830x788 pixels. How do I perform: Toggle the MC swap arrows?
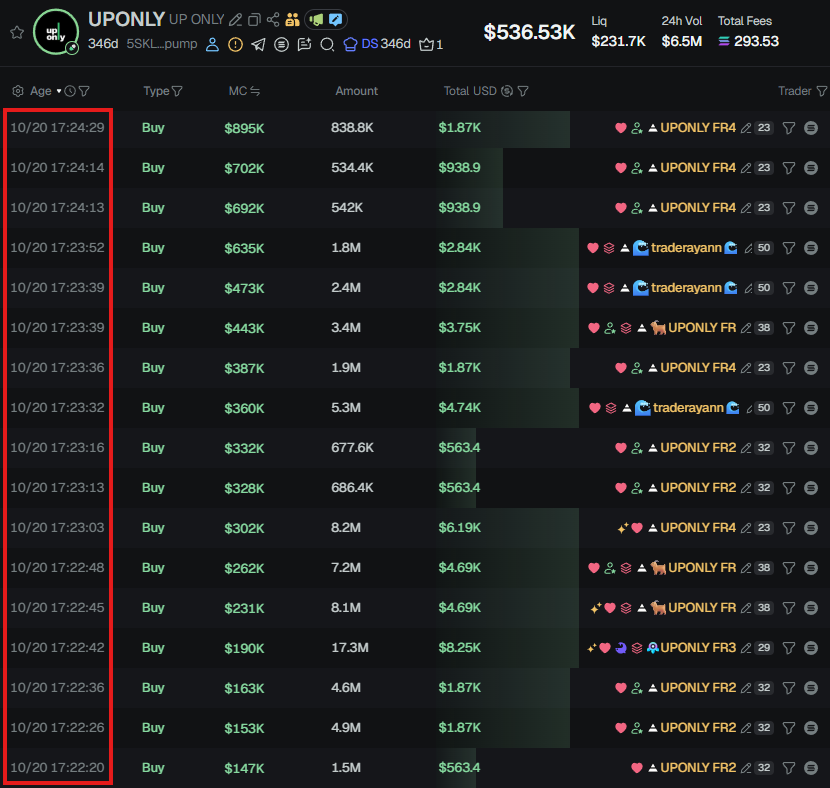click(255, 91)
